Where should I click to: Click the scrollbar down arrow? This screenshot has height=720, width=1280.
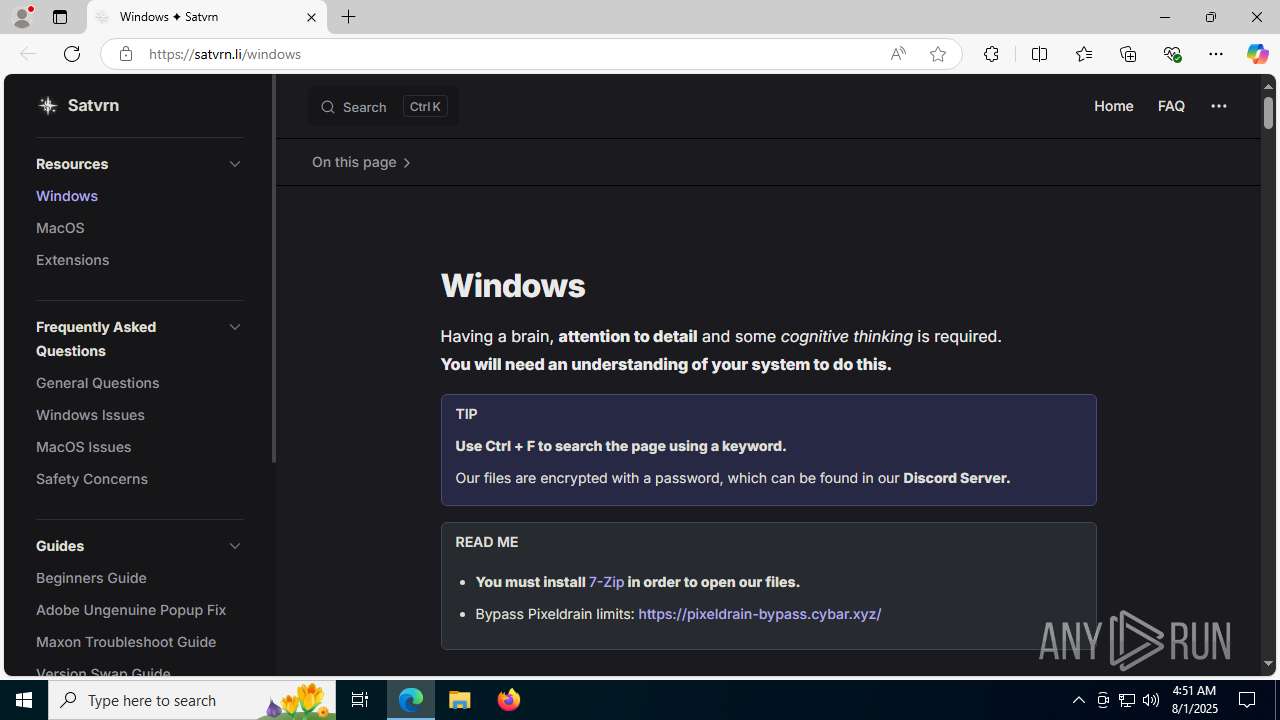pos(1268,663)
